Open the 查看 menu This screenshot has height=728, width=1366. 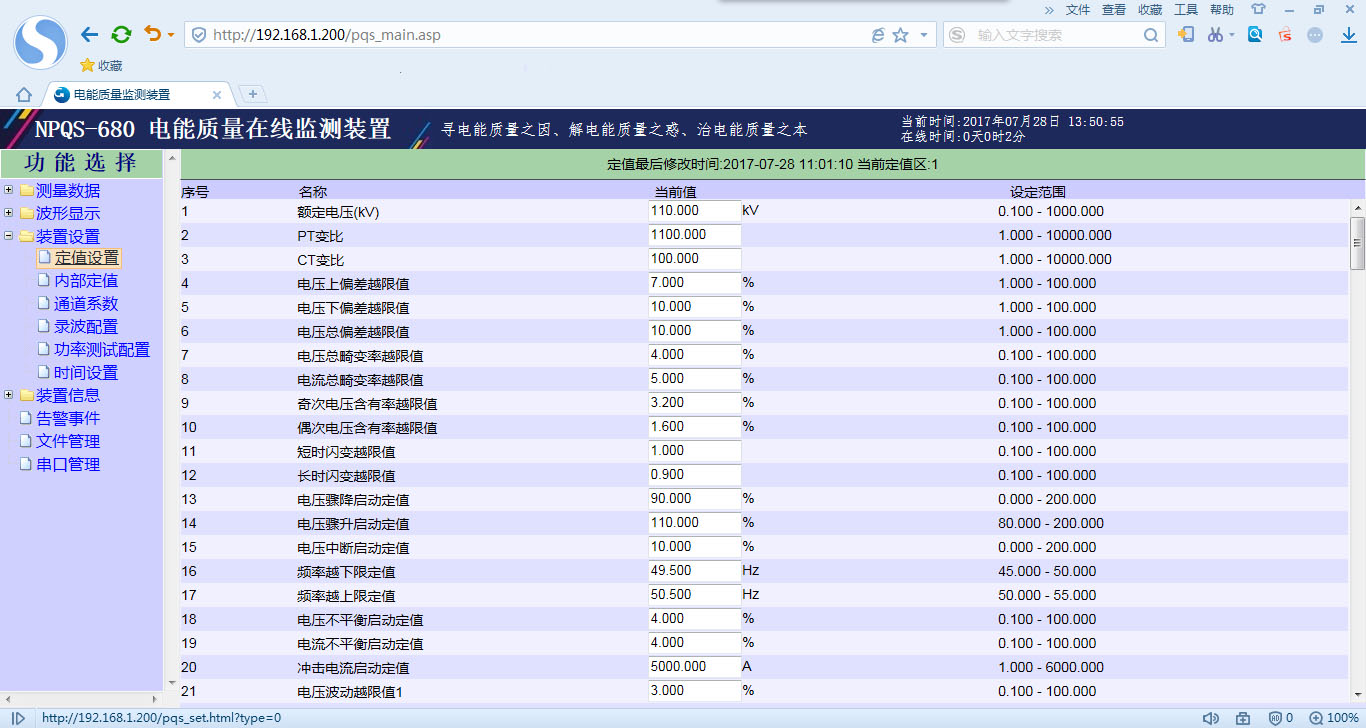point(1114,10)
